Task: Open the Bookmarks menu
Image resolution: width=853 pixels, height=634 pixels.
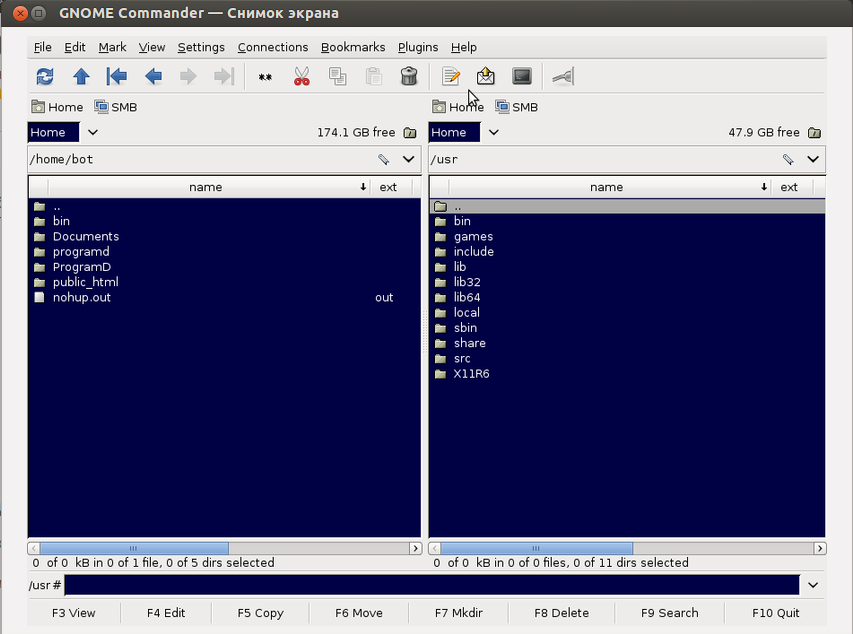Action: 353,47
